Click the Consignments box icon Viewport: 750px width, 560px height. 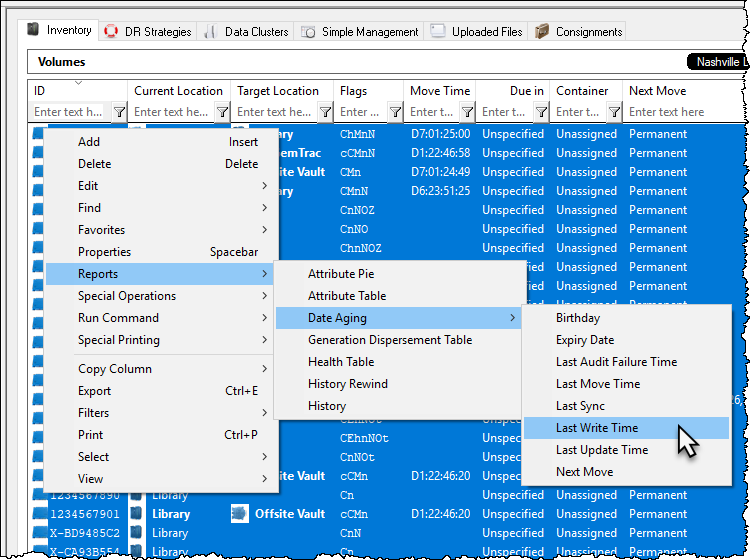pos(541,32)
